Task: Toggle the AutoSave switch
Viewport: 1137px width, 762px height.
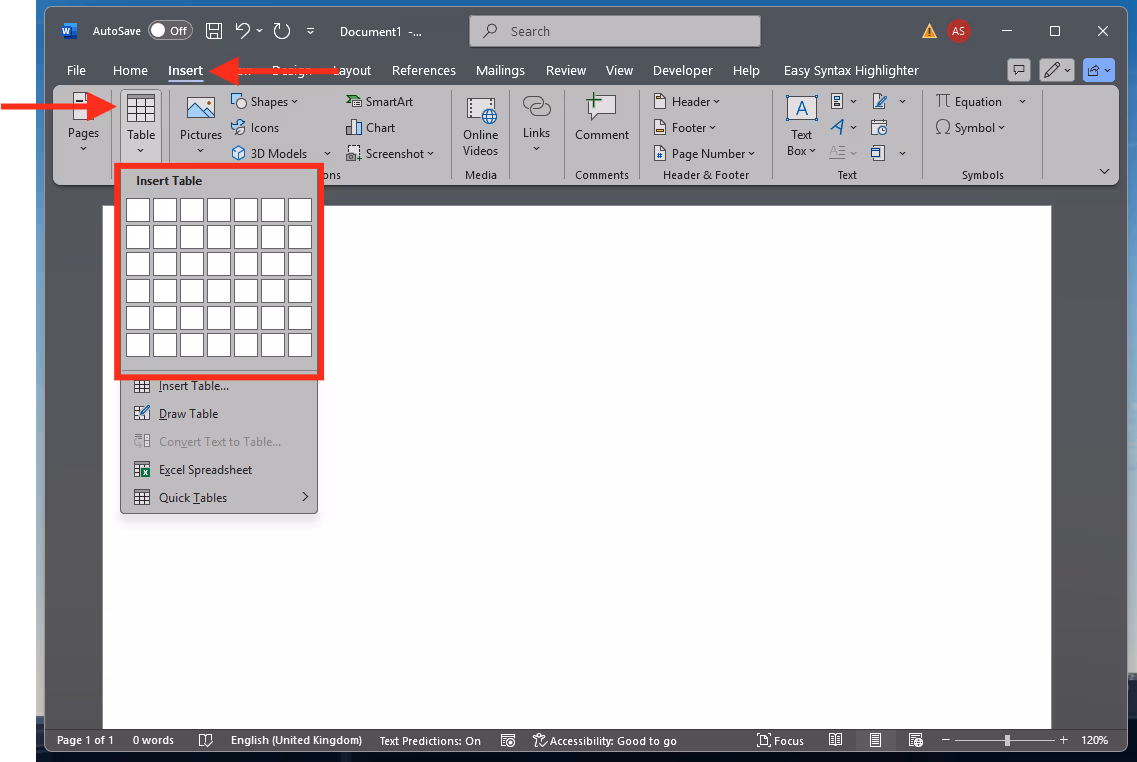Action: coord(170,31)
